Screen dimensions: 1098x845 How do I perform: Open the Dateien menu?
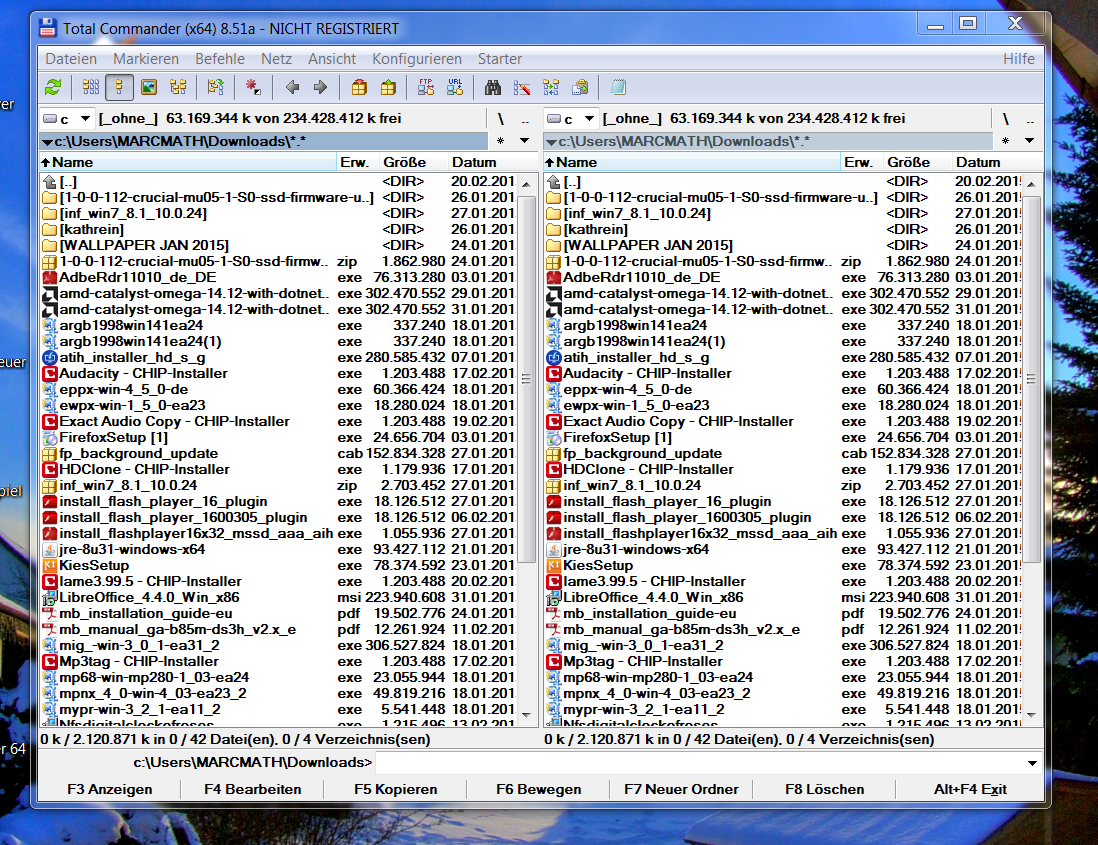click(71, 59)
